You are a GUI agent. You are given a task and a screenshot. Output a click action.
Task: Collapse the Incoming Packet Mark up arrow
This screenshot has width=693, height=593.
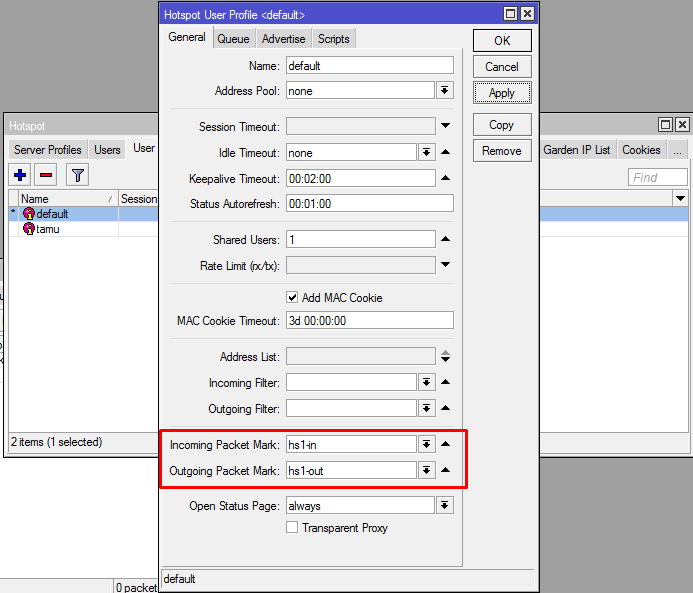coord(446,444)
